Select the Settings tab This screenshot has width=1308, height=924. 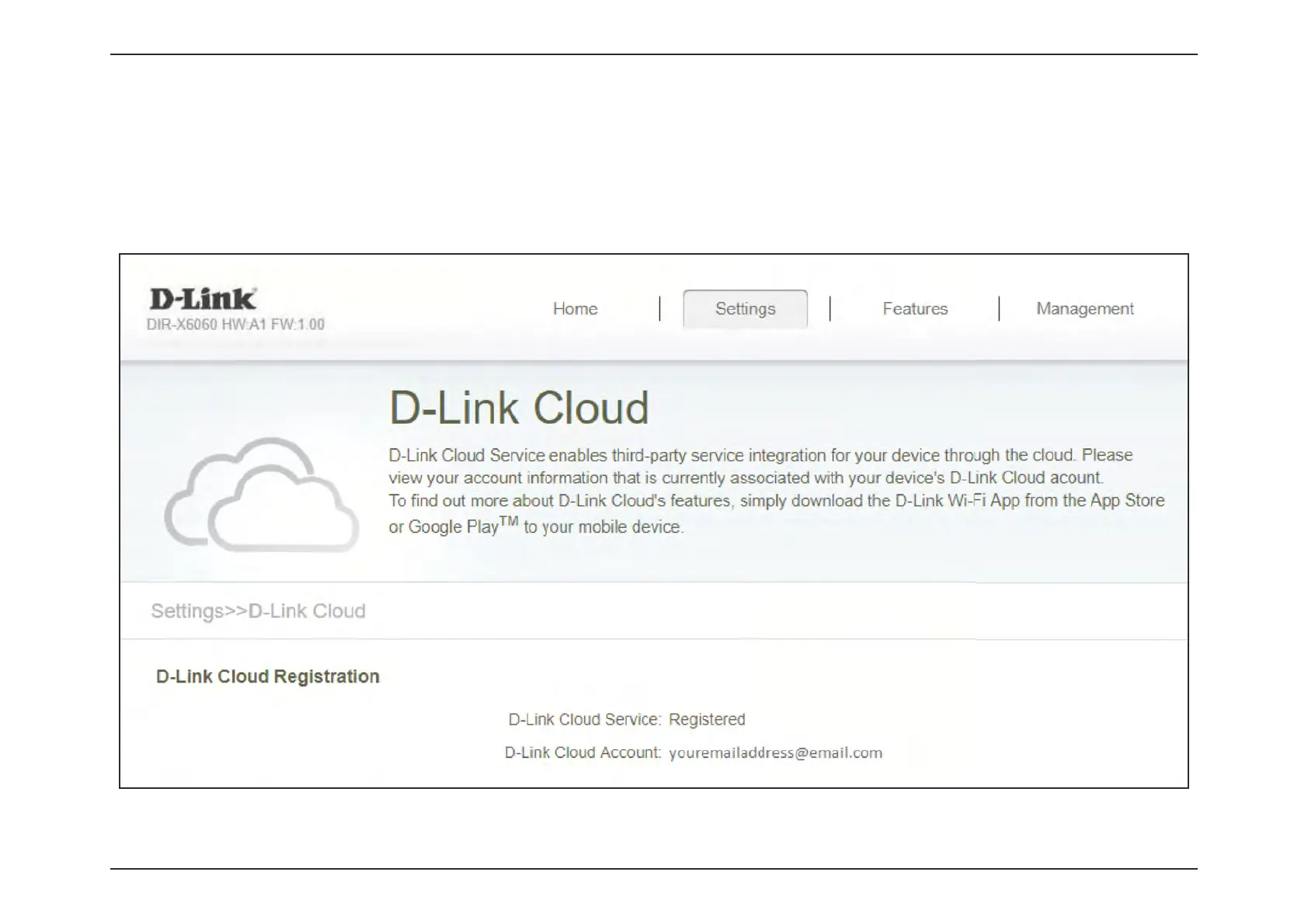[x=745, y=309]
